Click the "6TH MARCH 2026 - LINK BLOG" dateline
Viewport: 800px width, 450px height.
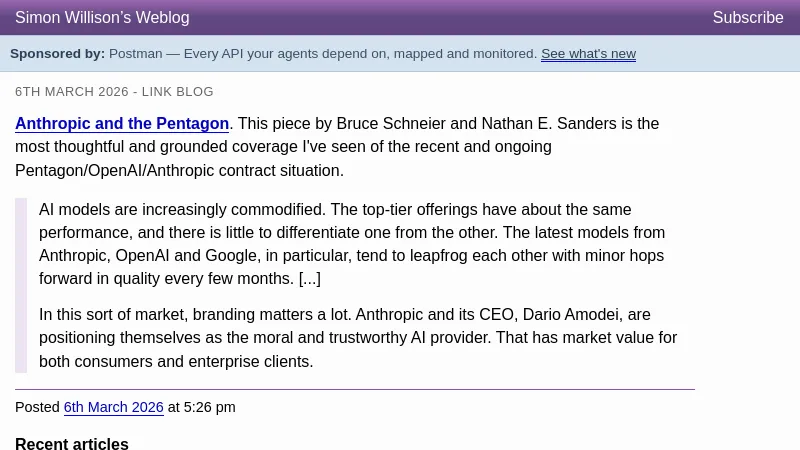tap(114, 92)
